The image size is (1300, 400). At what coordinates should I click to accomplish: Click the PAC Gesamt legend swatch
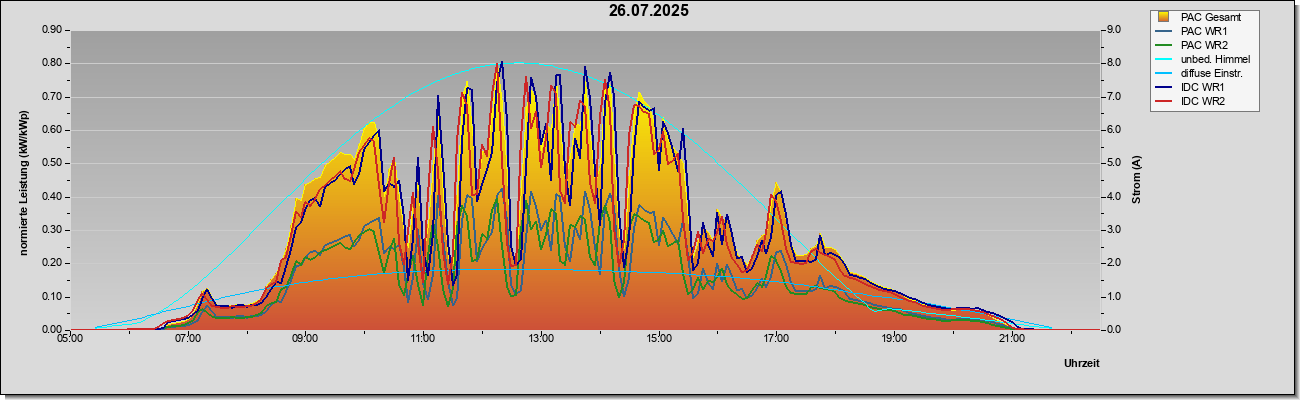1164,17
